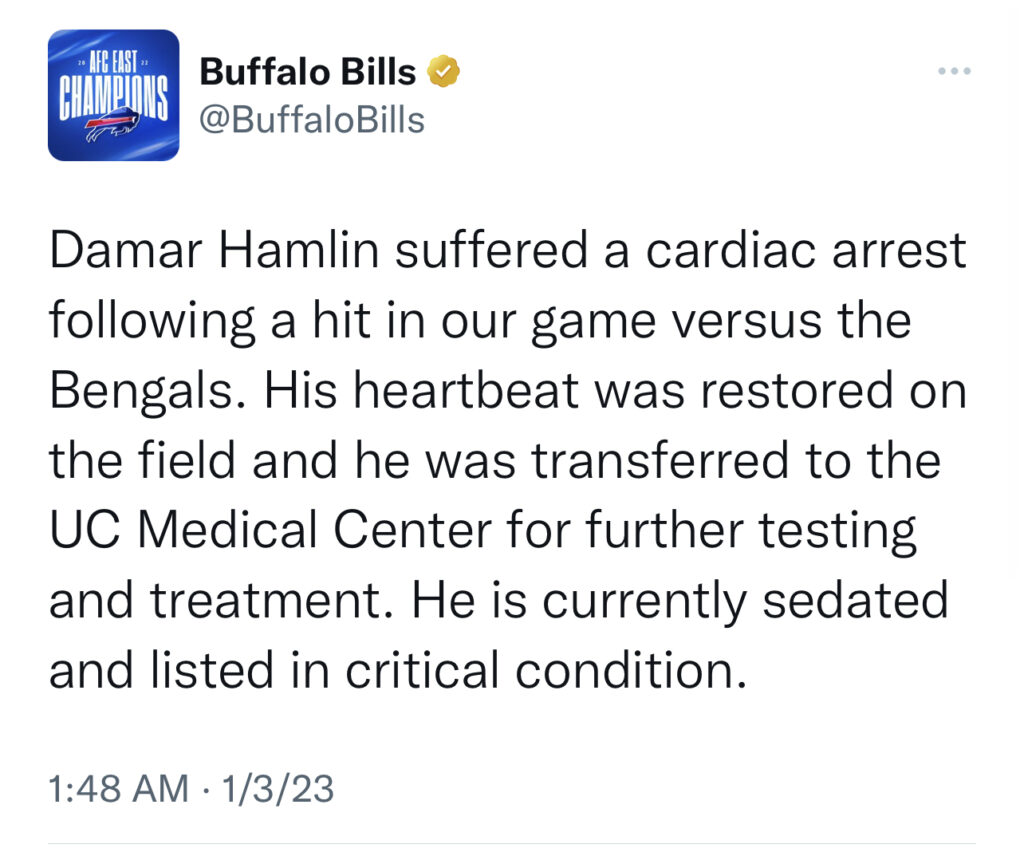Click the gold verified badge
Viewport: 1024px width, 848px height.
pyautogui.click(x=443, y=71)
